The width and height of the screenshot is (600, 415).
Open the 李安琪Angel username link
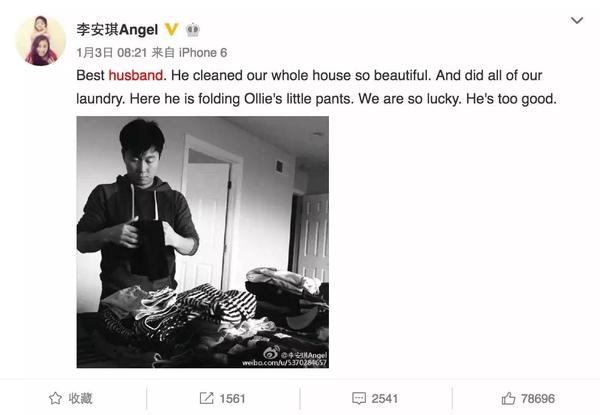117,29
